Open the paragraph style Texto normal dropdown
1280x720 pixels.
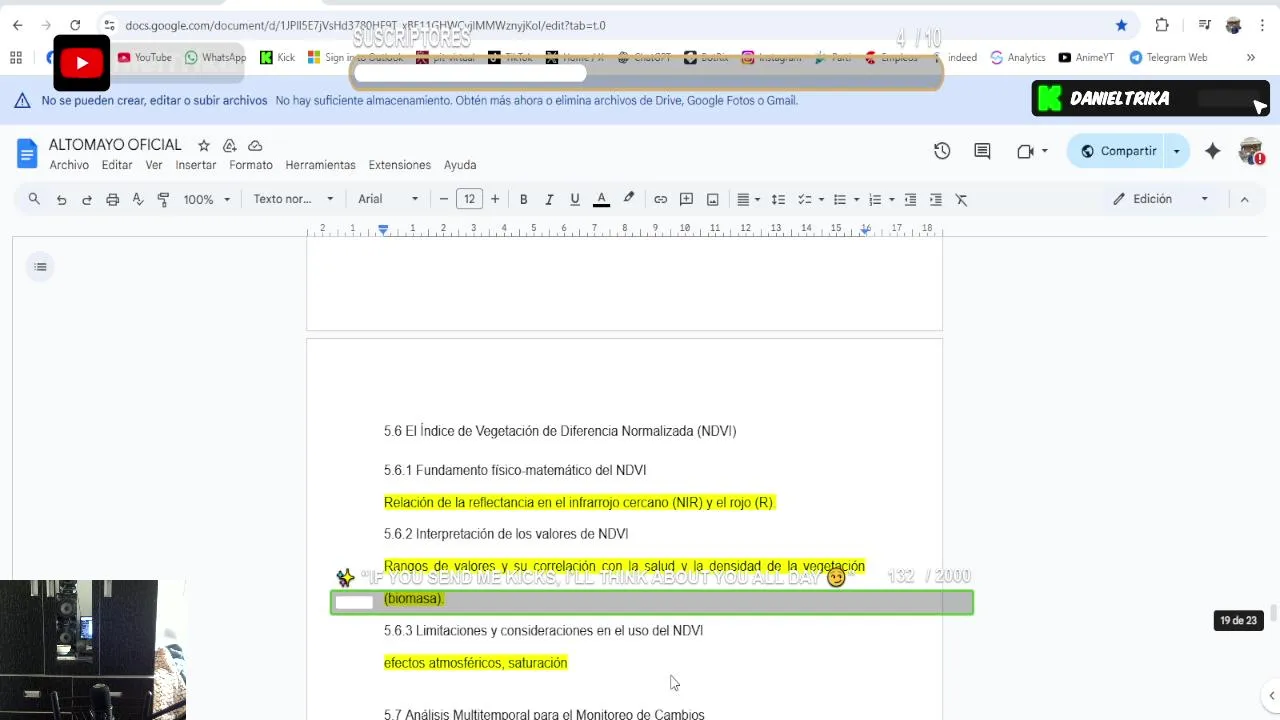point(293,199)
